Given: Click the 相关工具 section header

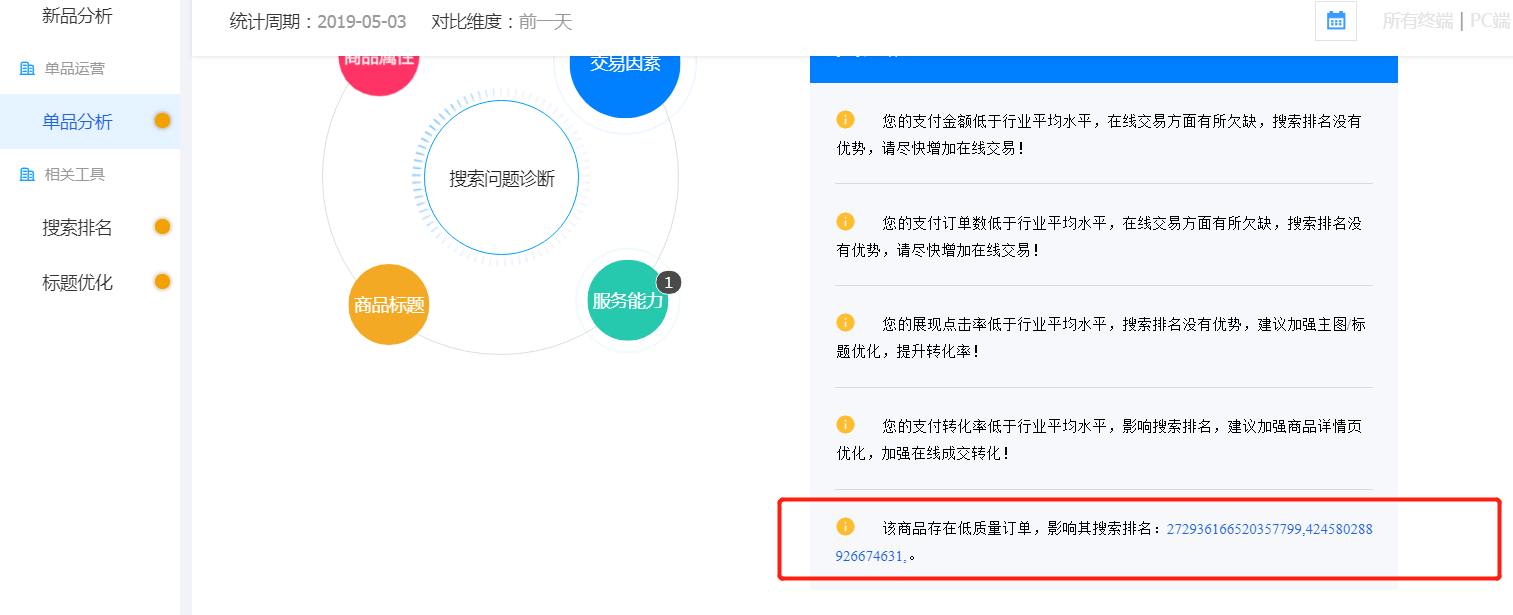Looking at the screenshot, I should tap(74, 175).
